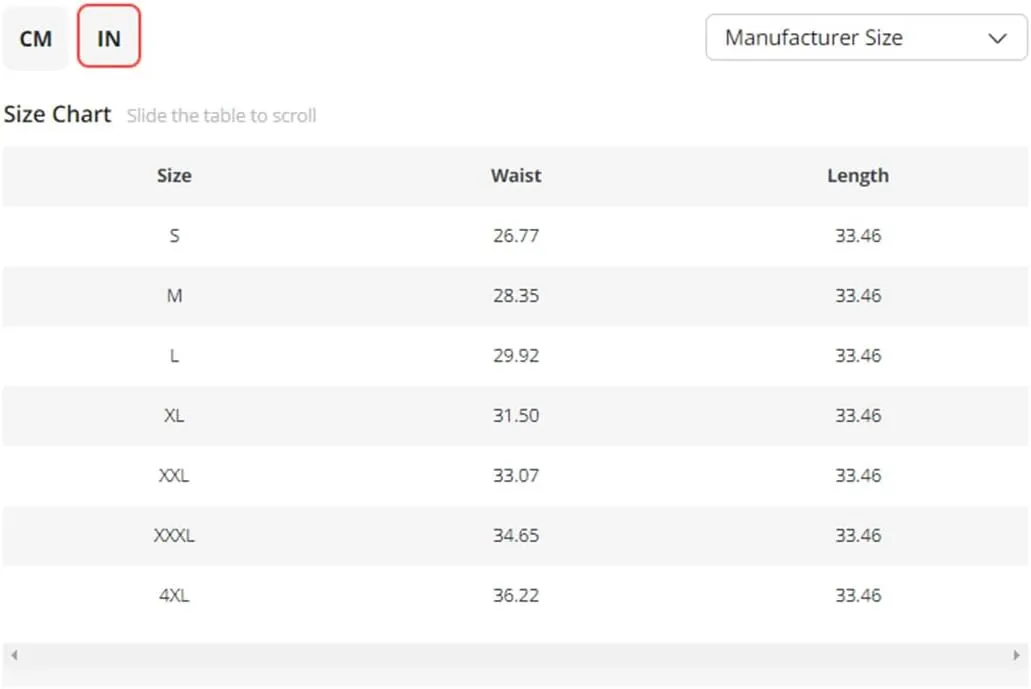The height and width of the screenshot is (689, 1031).
Task: Select the M size row
Action: 175,296
